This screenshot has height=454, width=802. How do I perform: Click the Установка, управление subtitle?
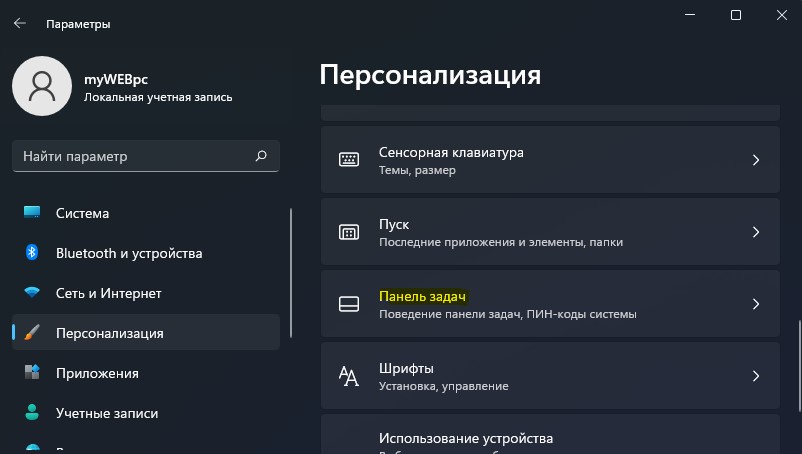443,387
